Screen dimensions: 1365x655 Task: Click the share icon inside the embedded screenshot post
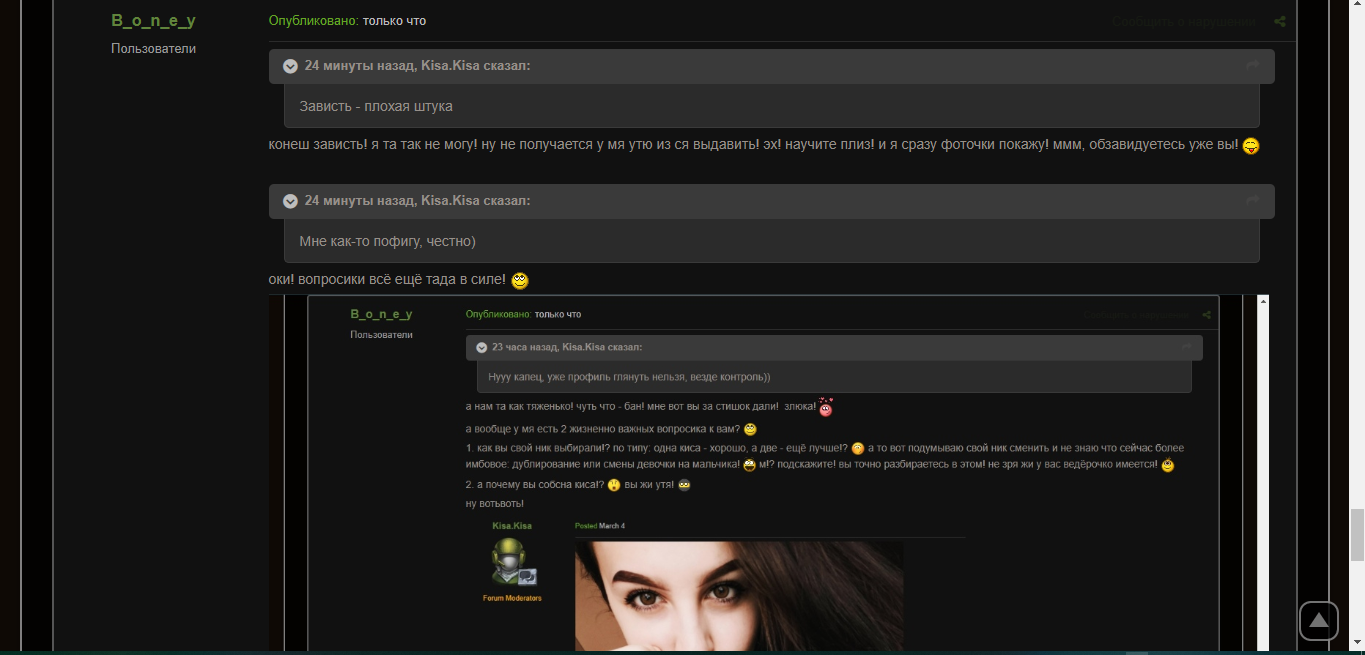point(1206,313)
